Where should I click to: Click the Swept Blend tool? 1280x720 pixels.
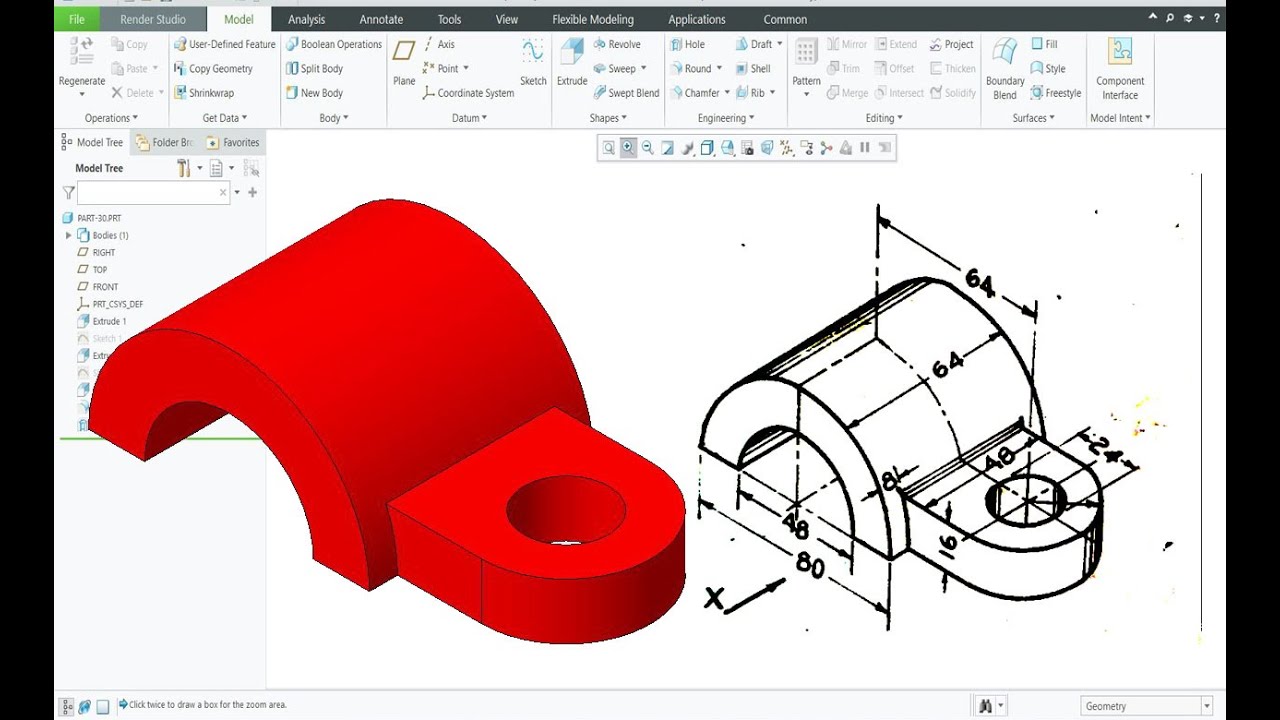click(626, 93)
